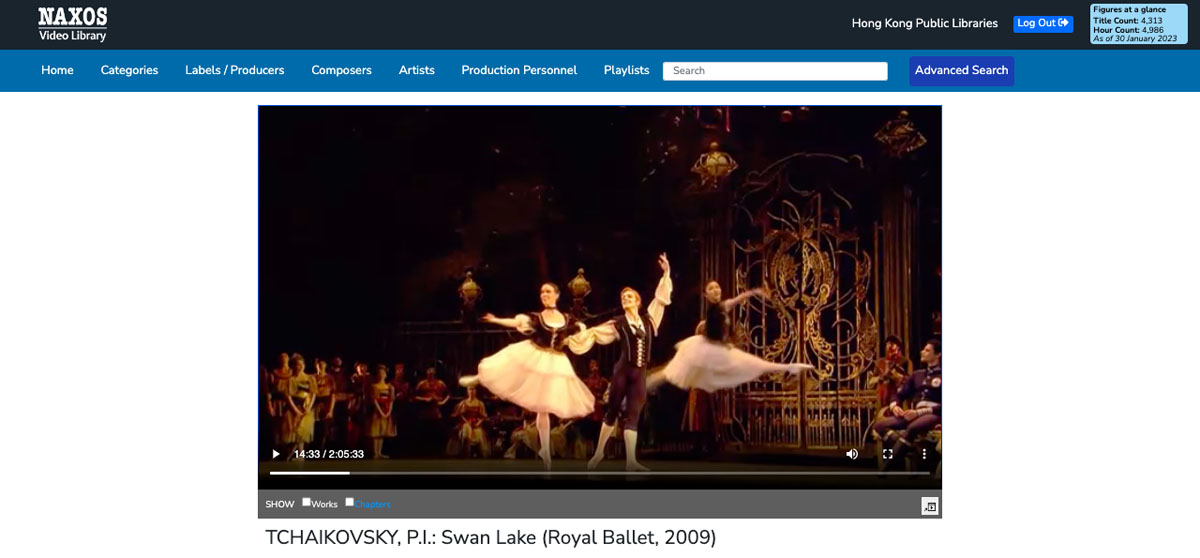The image size is (1200, 558).
Task: Click the Advanced Search button
Action: pyautogui.click(x=961, y=70)
